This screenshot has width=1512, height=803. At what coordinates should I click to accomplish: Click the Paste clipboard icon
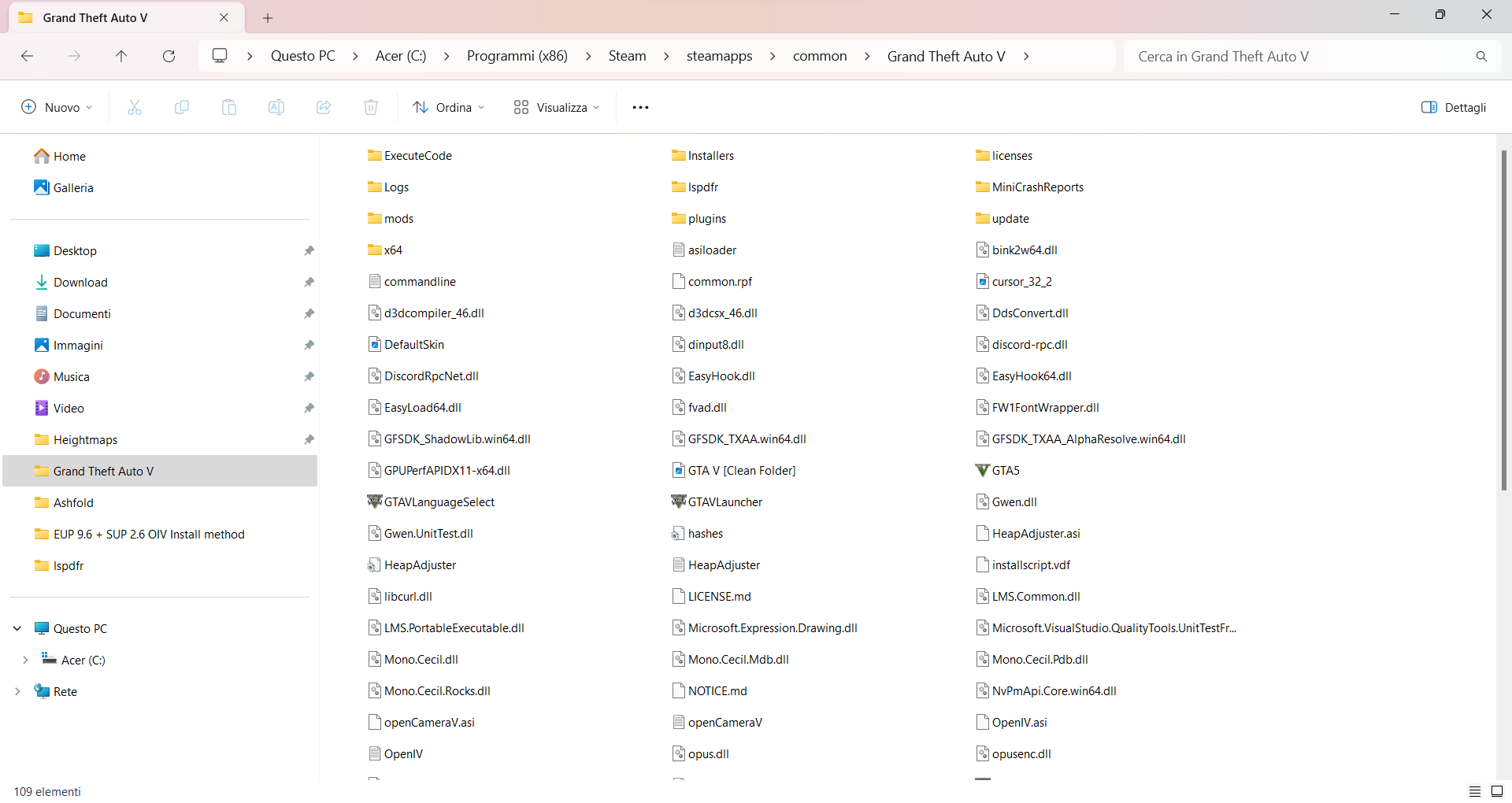coord(229,107)
